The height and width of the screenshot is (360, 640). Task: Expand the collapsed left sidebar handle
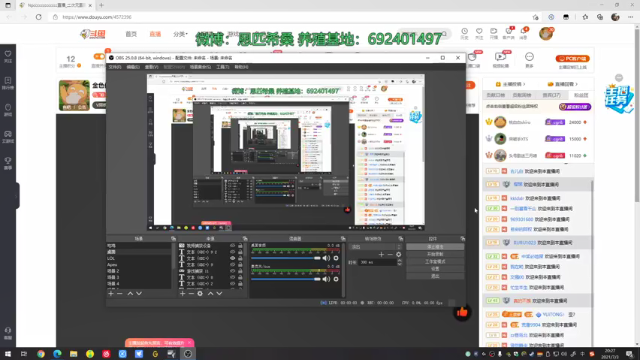coord(17,196)
